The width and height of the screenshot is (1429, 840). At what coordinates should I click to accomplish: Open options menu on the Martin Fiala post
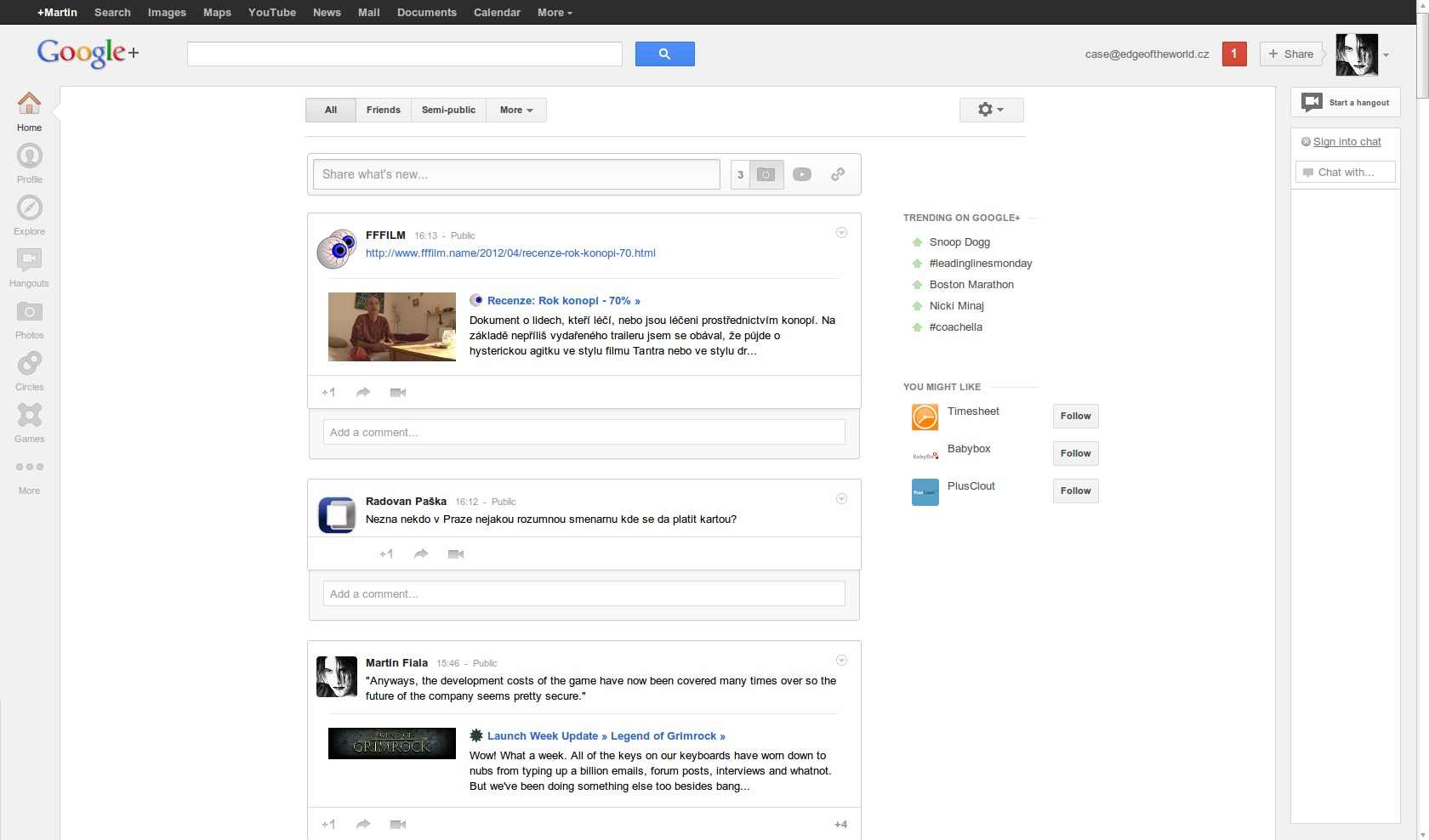[x=841, y=660]
